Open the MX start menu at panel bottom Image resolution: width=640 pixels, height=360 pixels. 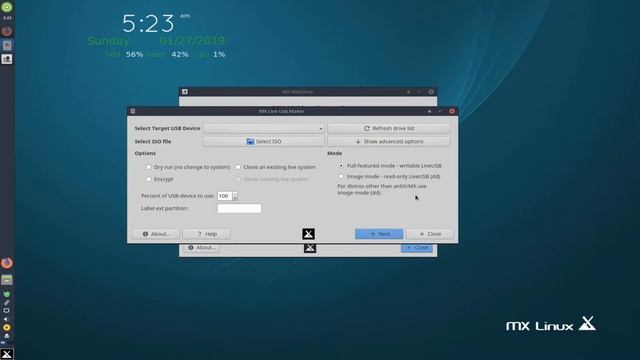point(7,354)
